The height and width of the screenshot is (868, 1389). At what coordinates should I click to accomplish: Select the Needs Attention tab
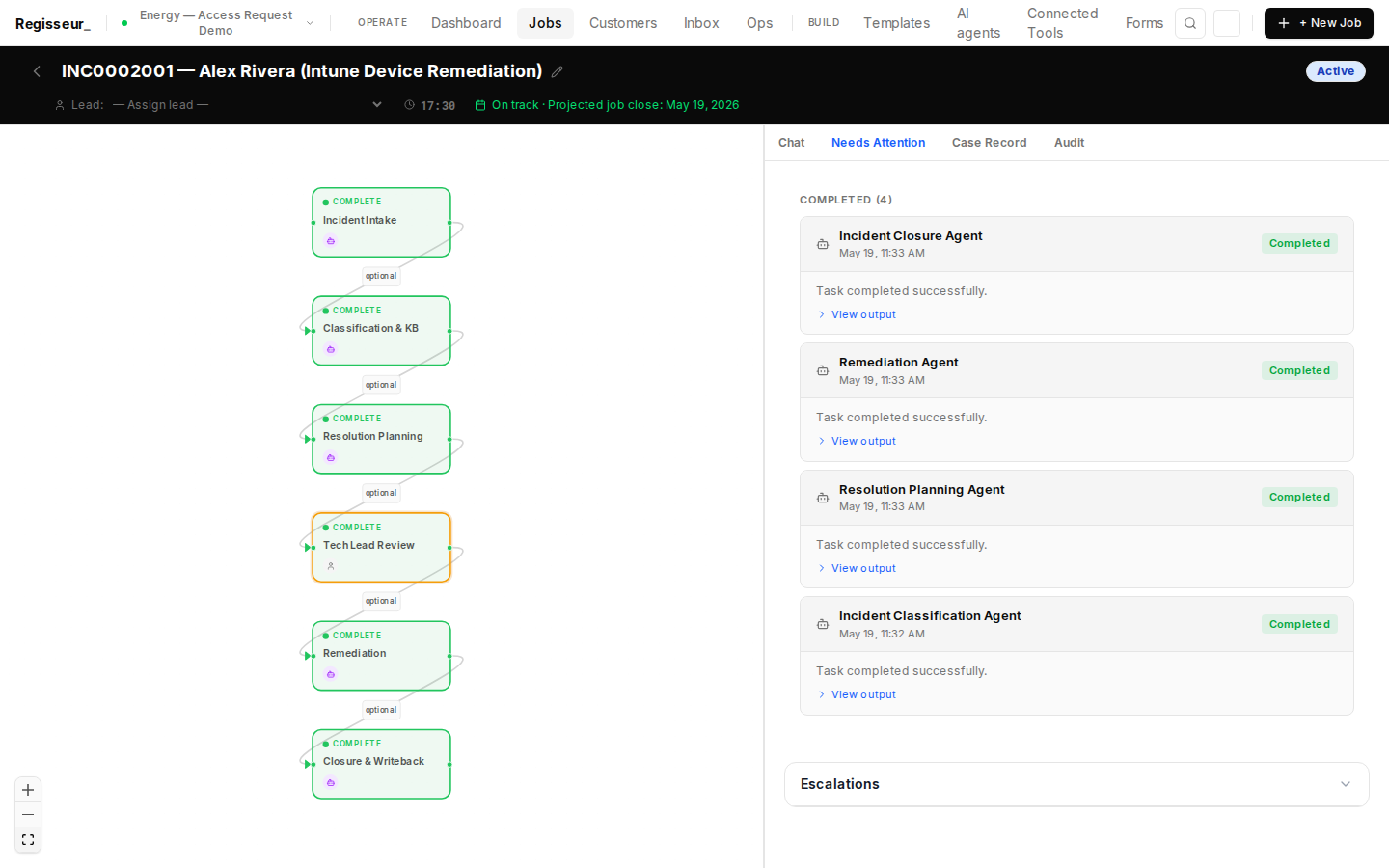(878, 143)
